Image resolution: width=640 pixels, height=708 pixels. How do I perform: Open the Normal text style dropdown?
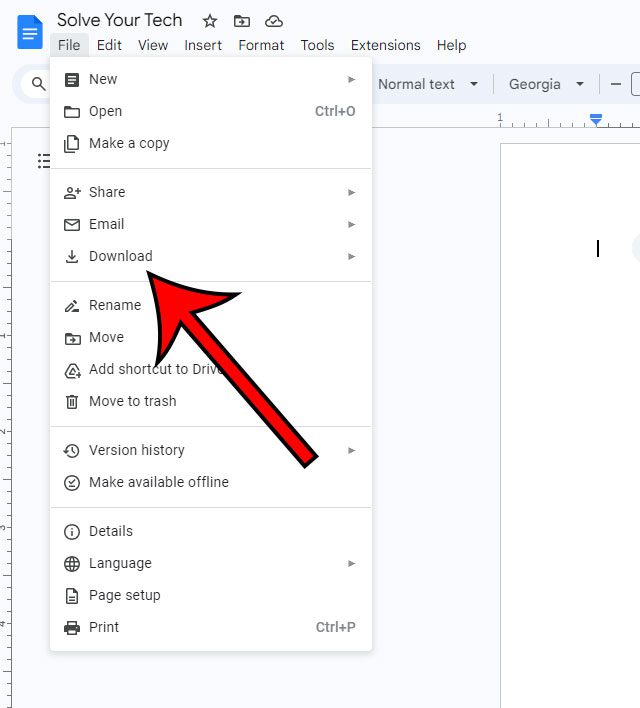[428, 85]
